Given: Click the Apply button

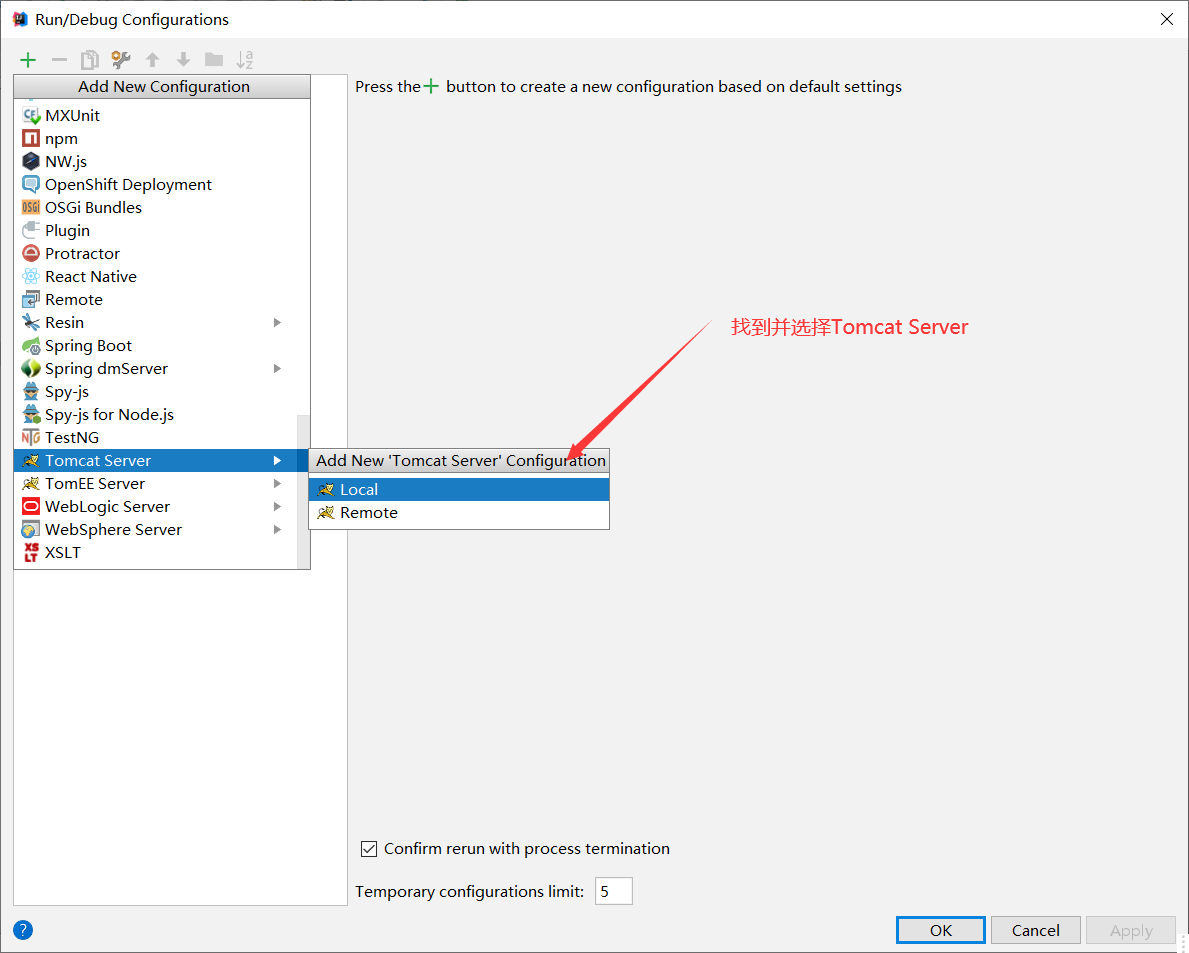Looking at the screenshot, I should coord(1131,930).
